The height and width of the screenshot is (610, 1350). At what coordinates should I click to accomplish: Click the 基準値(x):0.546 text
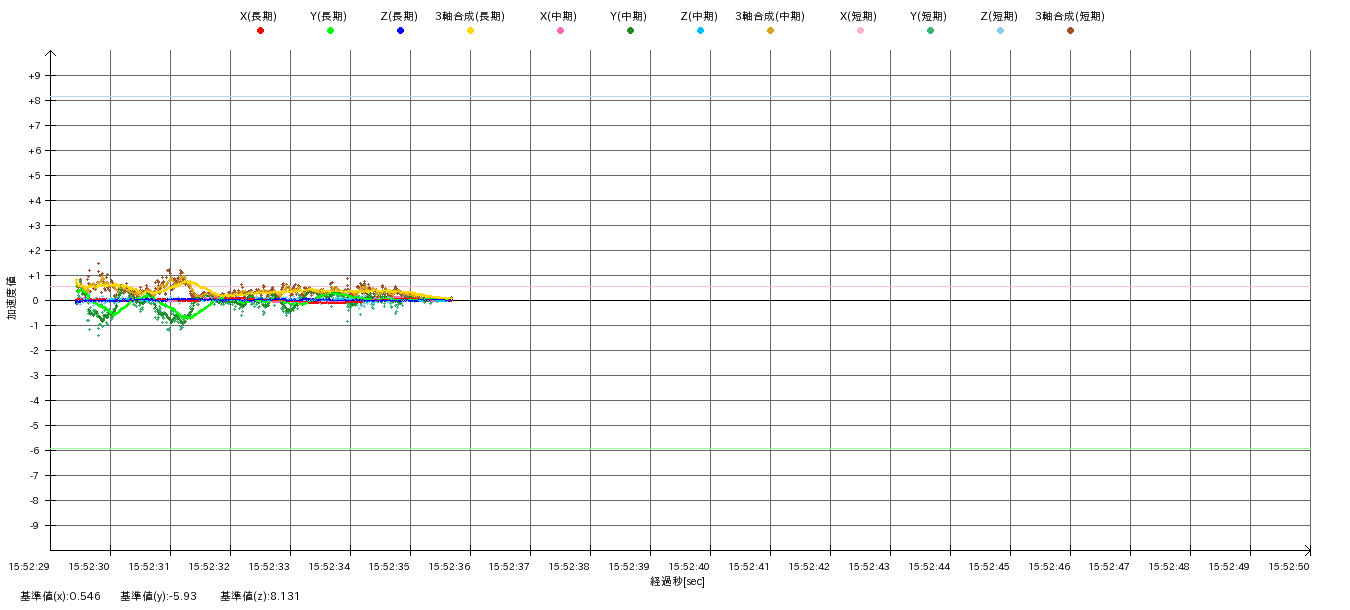coord(60,596)
